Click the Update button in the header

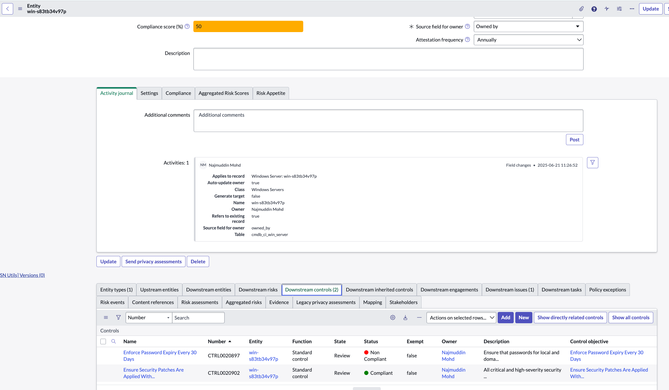650,9
